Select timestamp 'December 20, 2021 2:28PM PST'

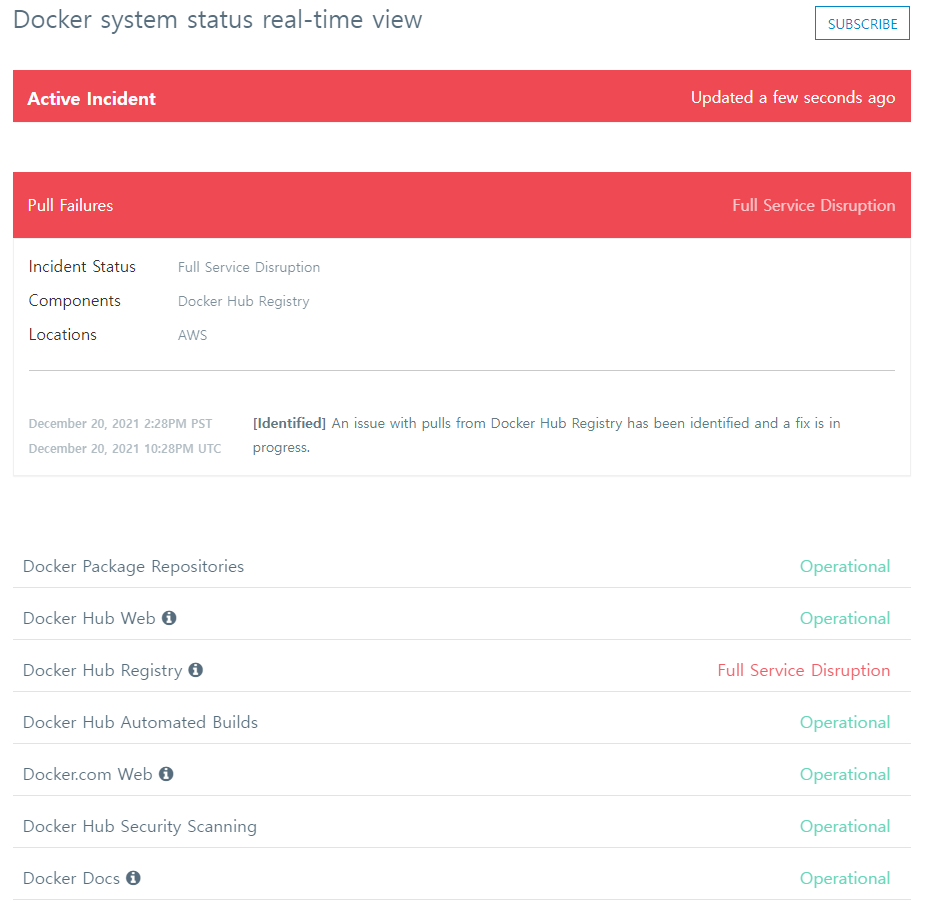tap(120, 424)
